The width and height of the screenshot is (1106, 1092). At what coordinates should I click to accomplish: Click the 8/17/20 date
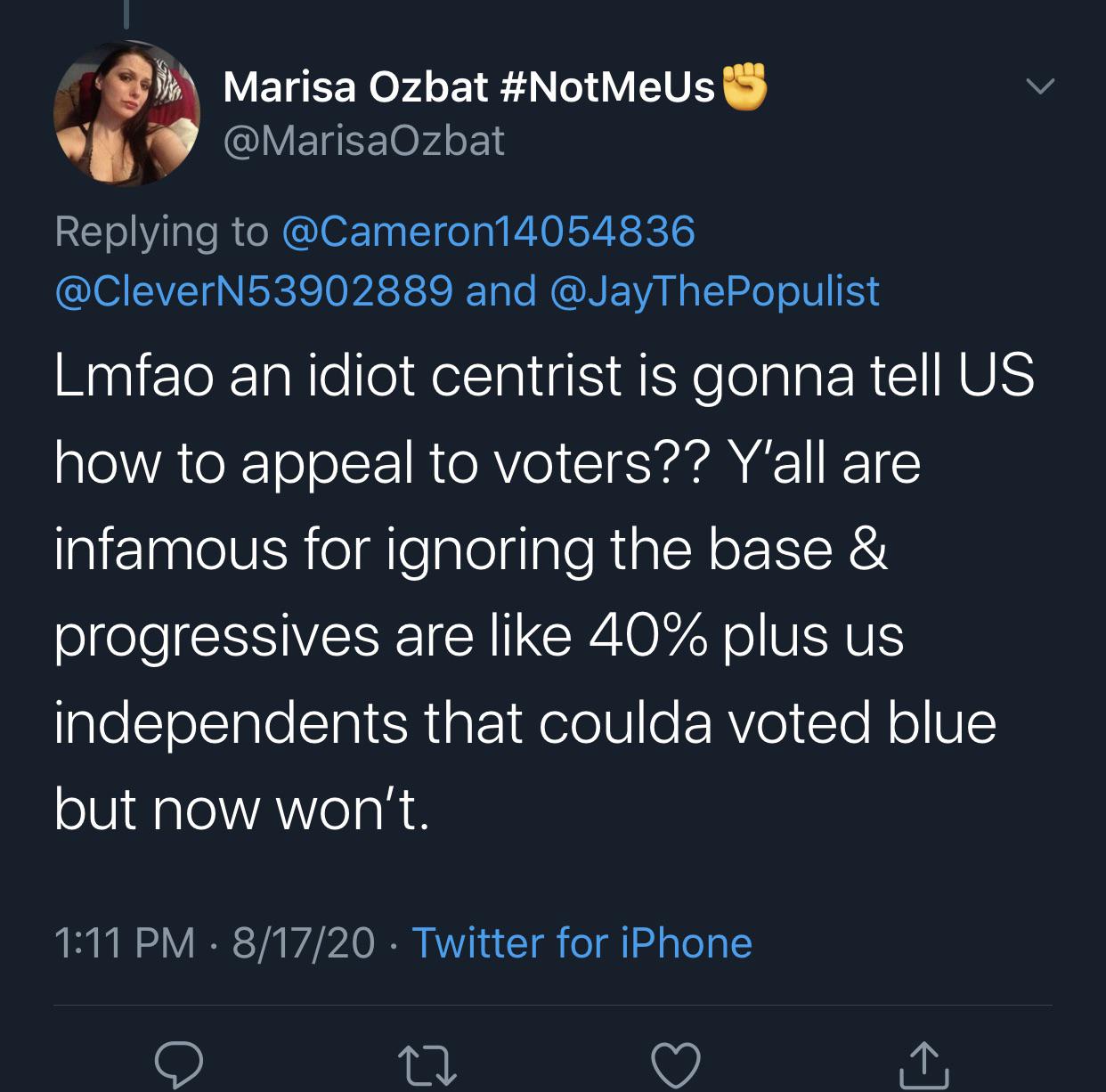click(x=304, y=942)
